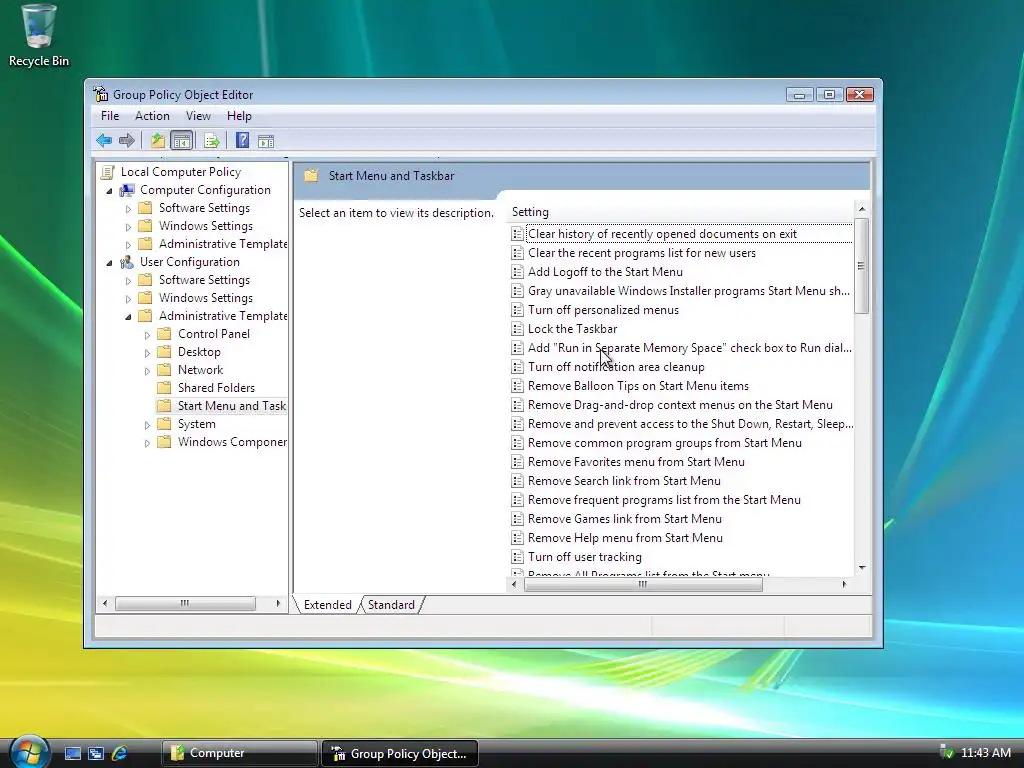
Task: Click policy icon beside Add Logoff to Start Menu
Action: [517, 272]
